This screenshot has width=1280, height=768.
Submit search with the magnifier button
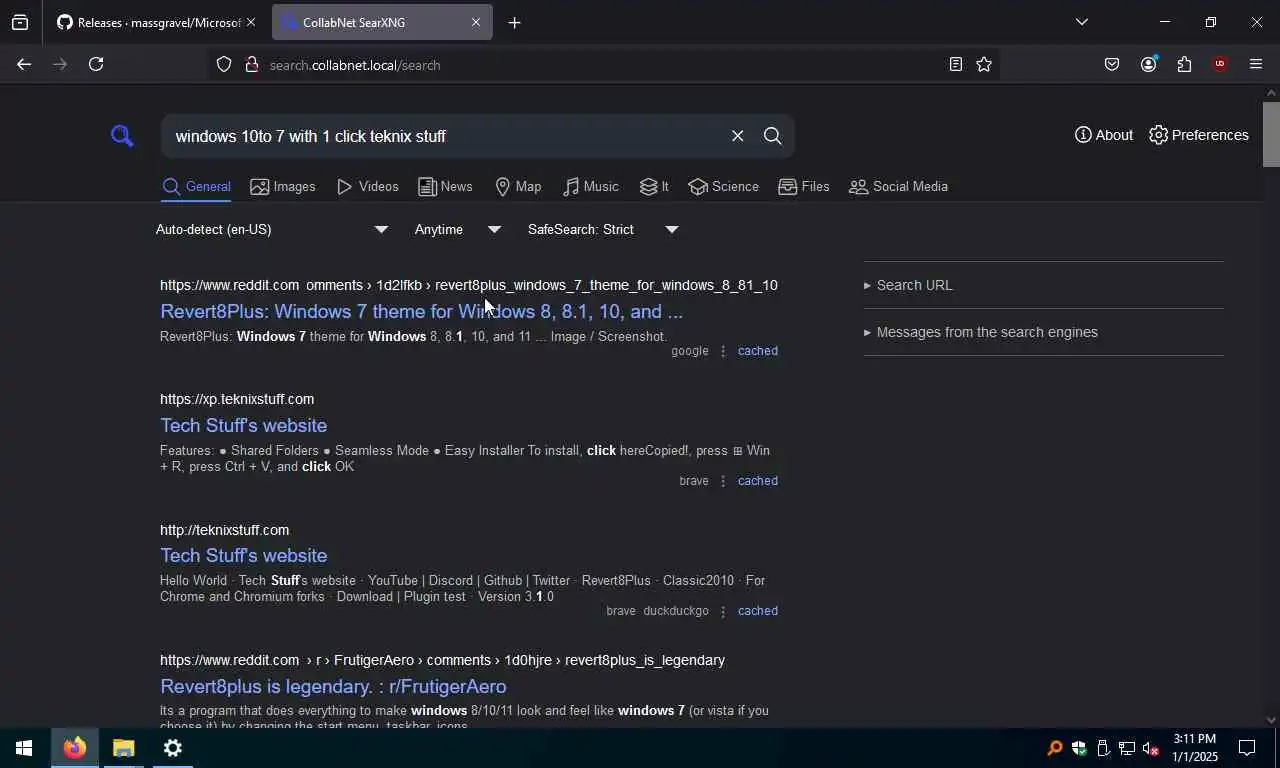click(772, 136)
